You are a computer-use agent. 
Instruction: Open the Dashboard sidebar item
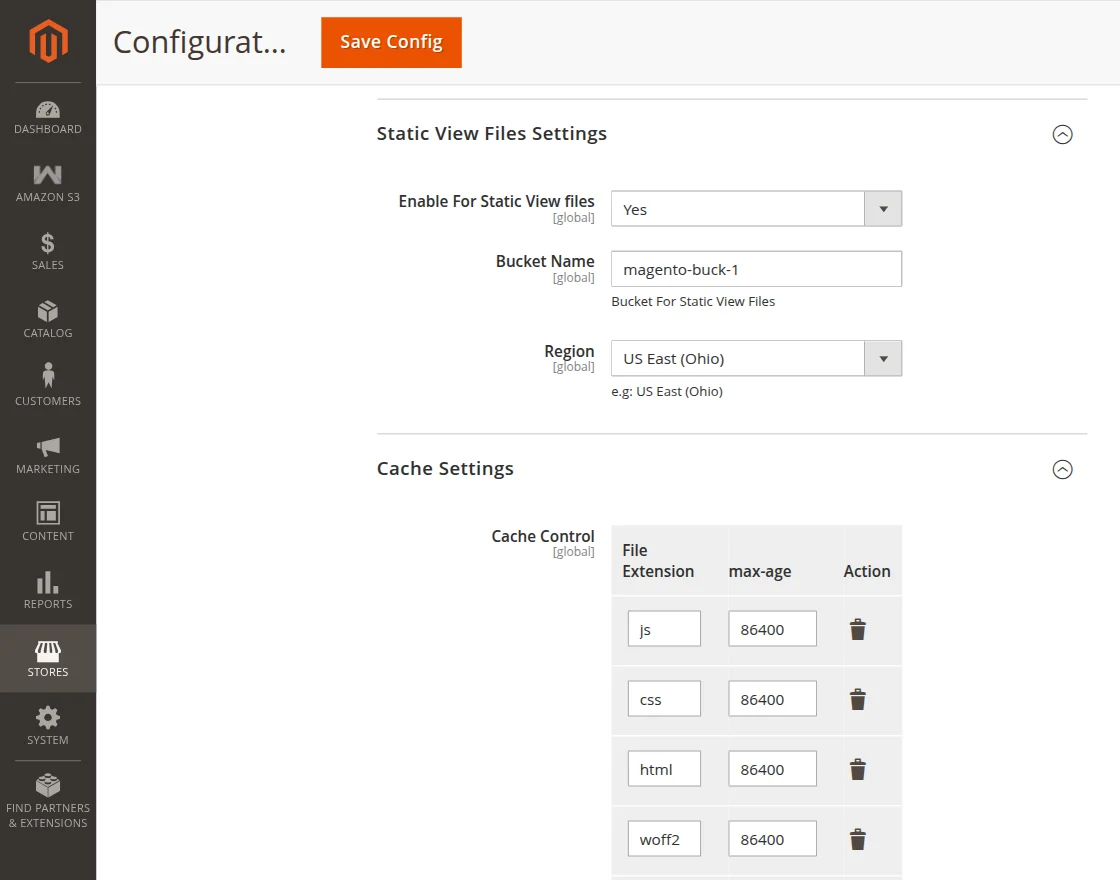48,117
